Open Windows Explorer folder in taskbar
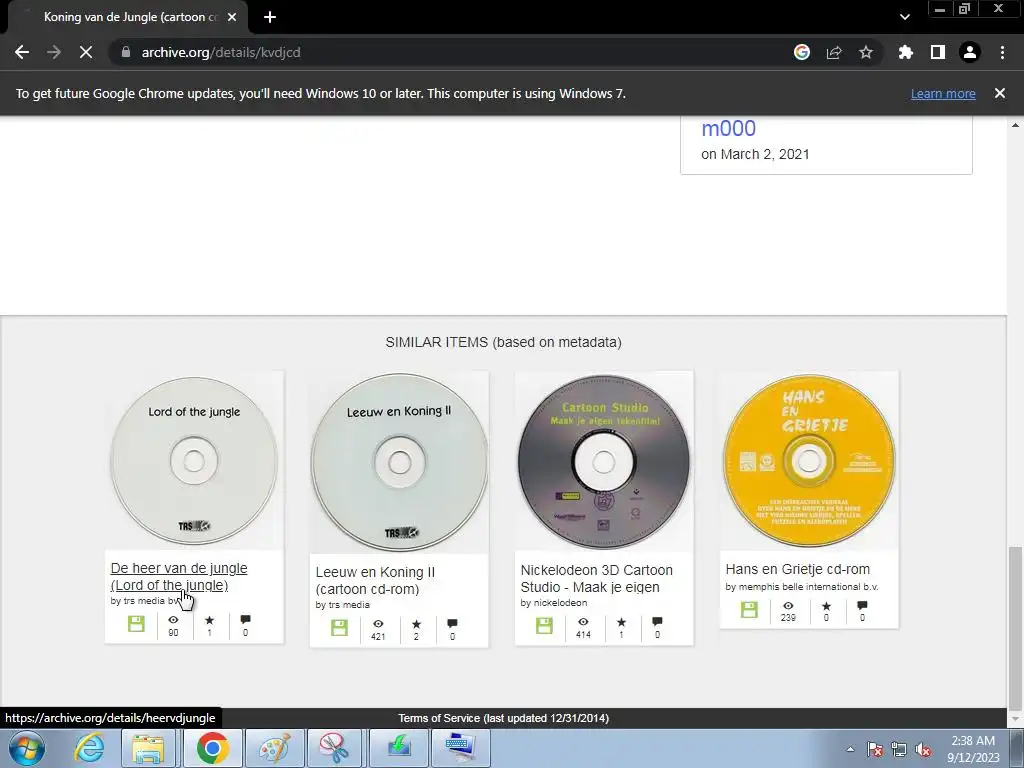 (148, 748)
